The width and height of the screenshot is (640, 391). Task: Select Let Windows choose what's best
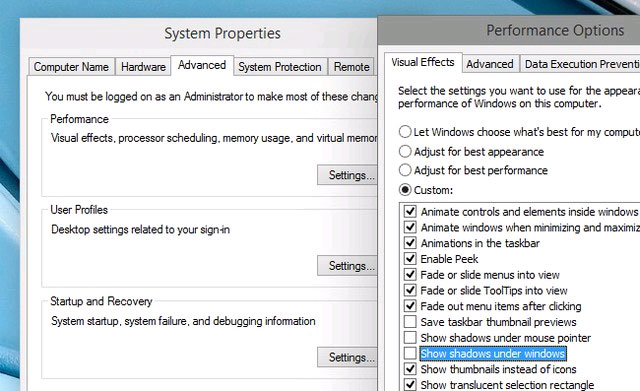(x=405, y=131)
